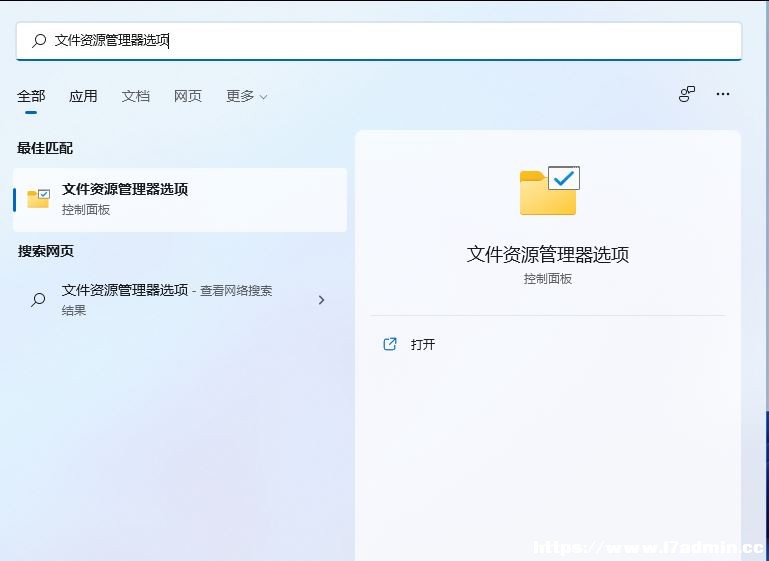Open the feedback/account icon near top right

pyautogui.click(x=687, y=94)
